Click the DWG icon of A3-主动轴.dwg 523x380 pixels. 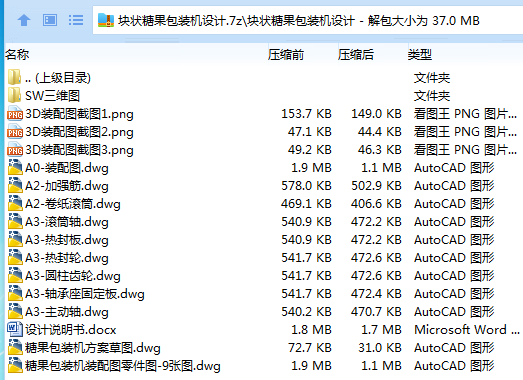(15, 311)
